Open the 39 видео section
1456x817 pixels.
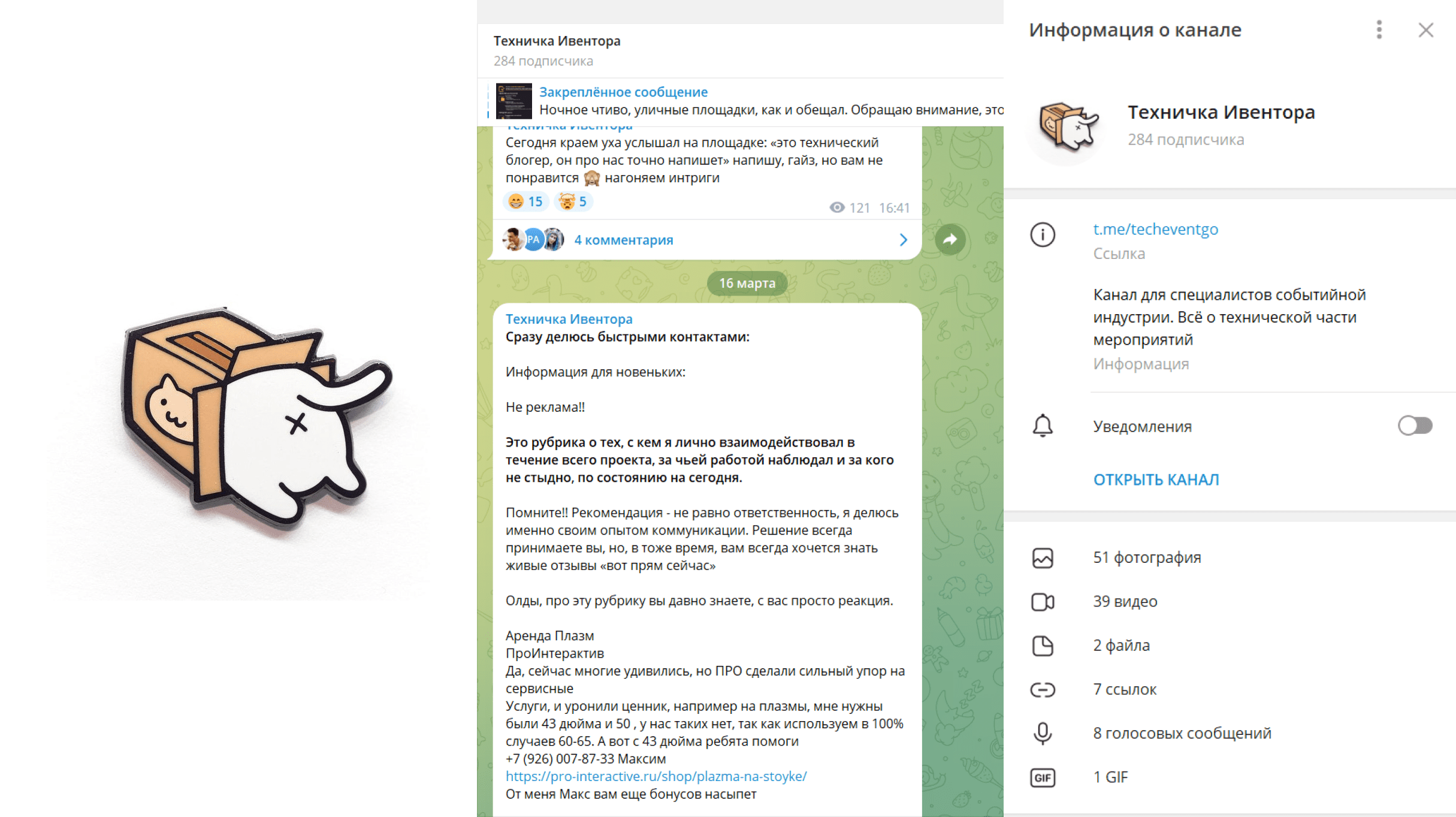pos(1230,601)
